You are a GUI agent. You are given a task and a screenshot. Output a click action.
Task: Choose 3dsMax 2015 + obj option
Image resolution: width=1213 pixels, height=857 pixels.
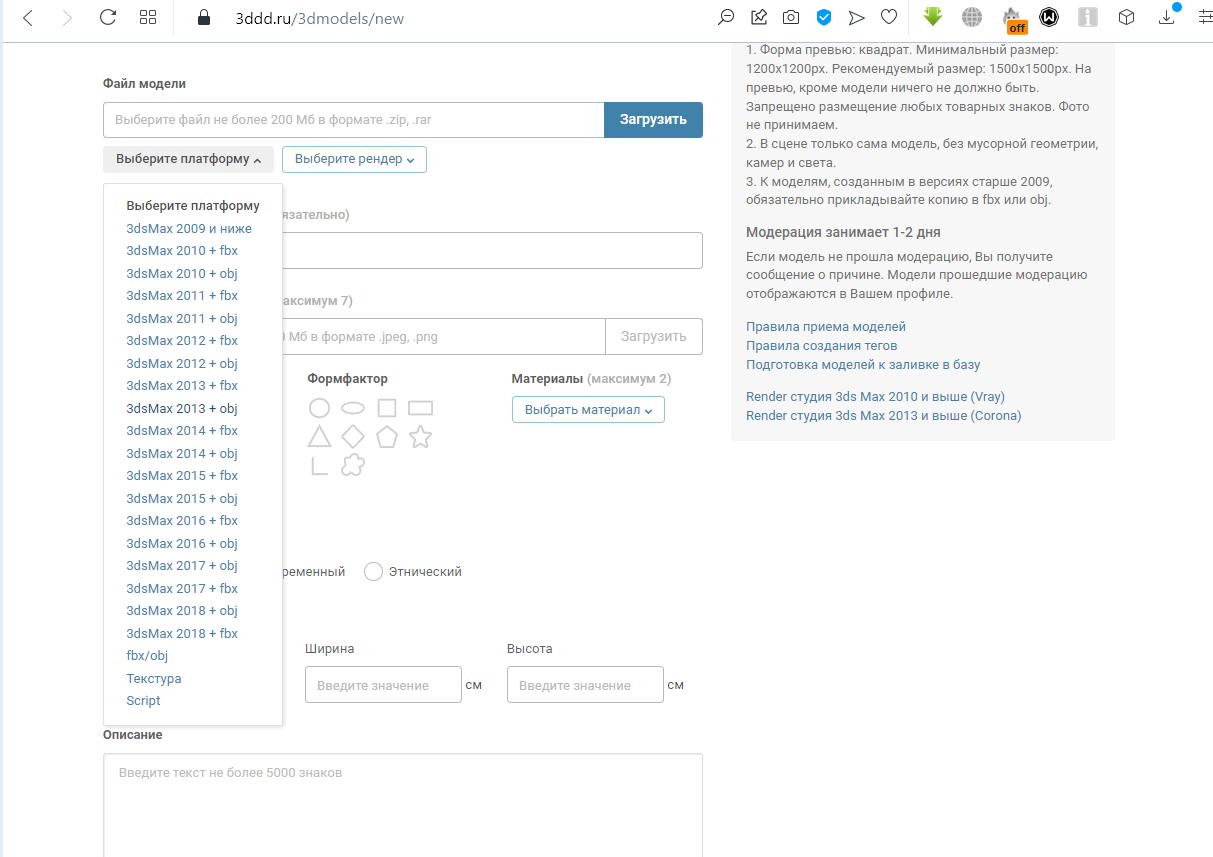[182, 498]
